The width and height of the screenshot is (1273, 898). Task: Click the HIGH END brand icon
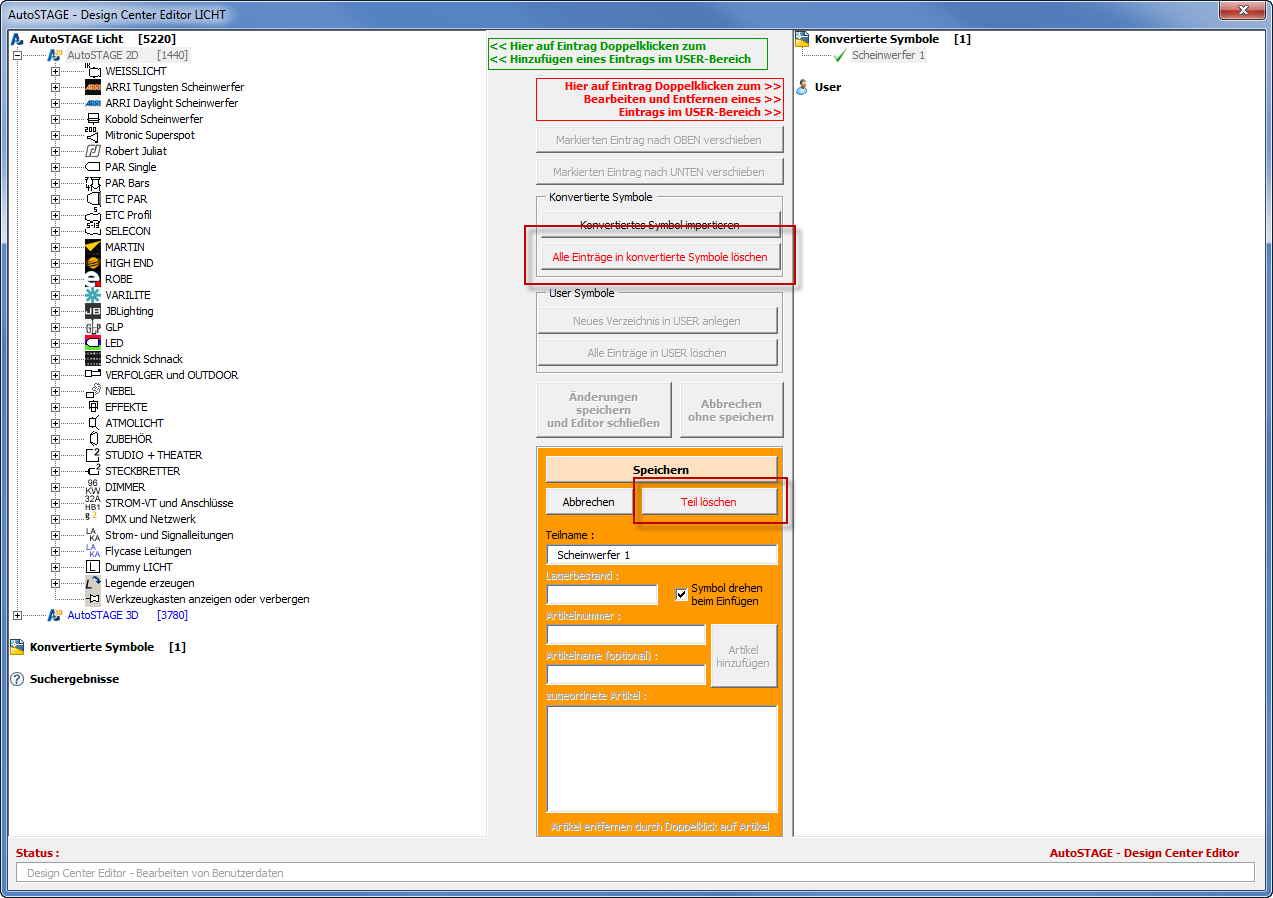[x=93, y=263]
